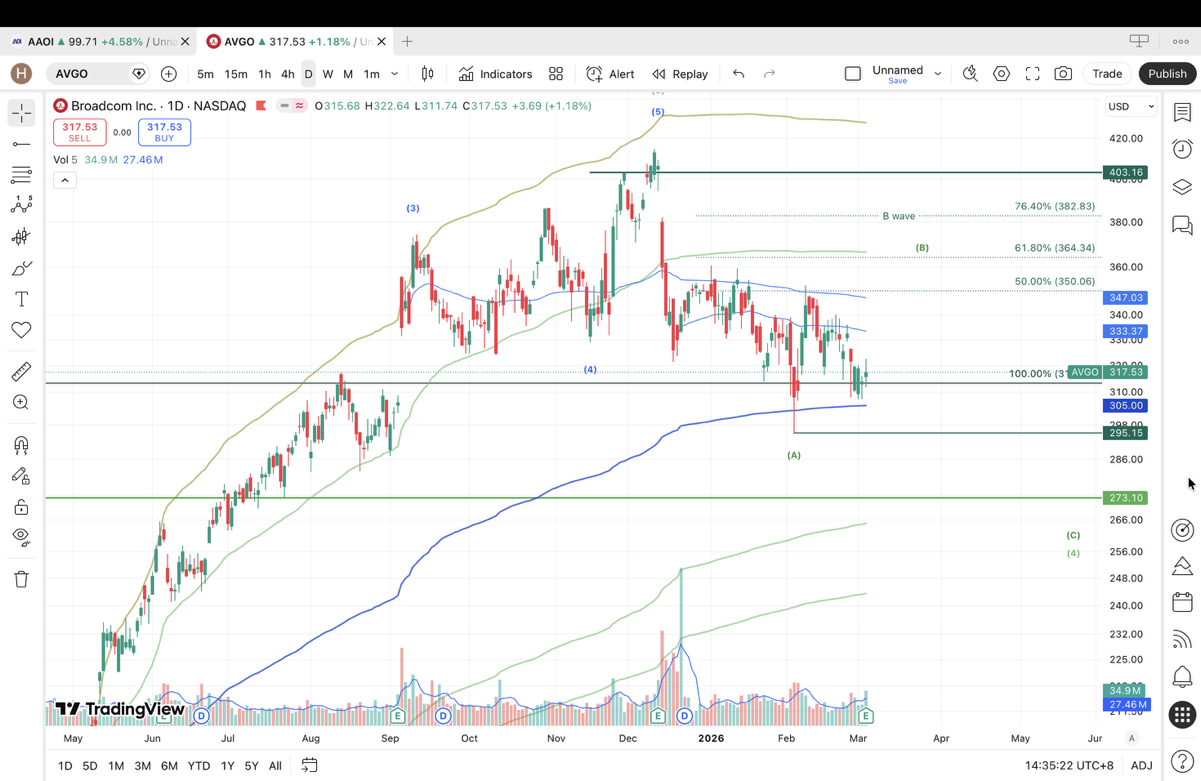Take chart snapshot with camera icon
Screen dimensions: 1201x781
point(1063,74)
